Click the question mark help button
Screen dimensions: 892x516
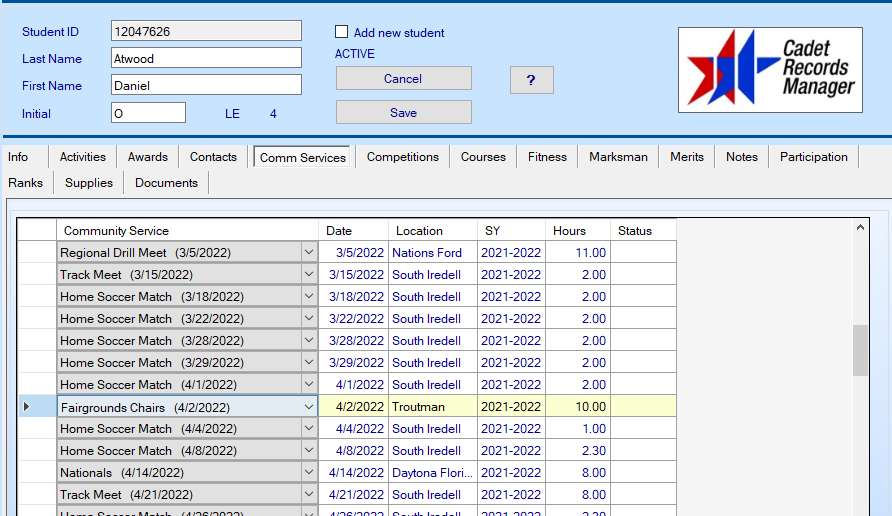[x=531, y=80]
